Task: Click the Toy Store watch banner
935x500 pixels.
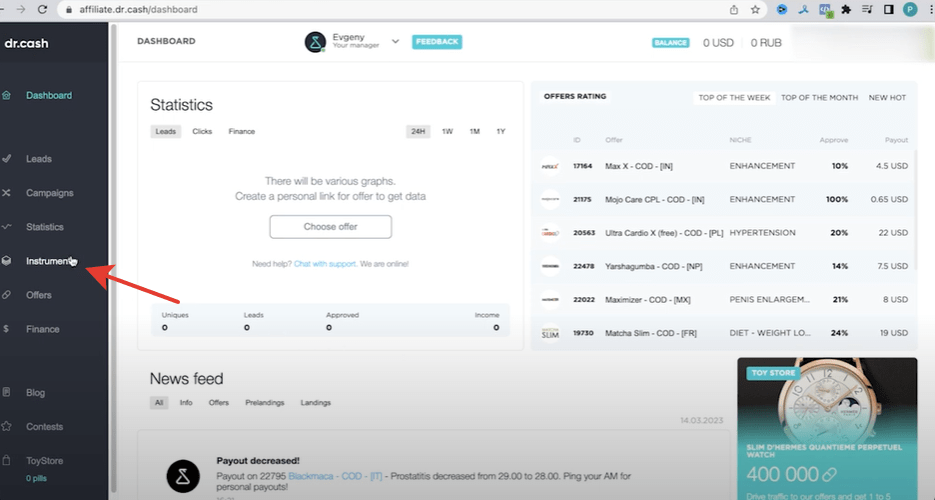Action: pyautogui.click(x=827, y=428)
